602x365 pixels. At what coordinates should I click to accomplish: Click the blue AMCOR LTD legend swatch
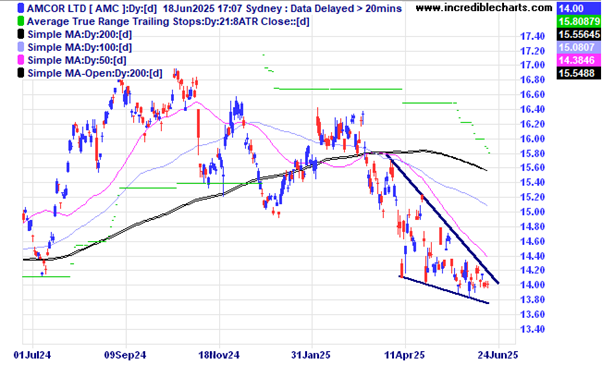[21, 8]
